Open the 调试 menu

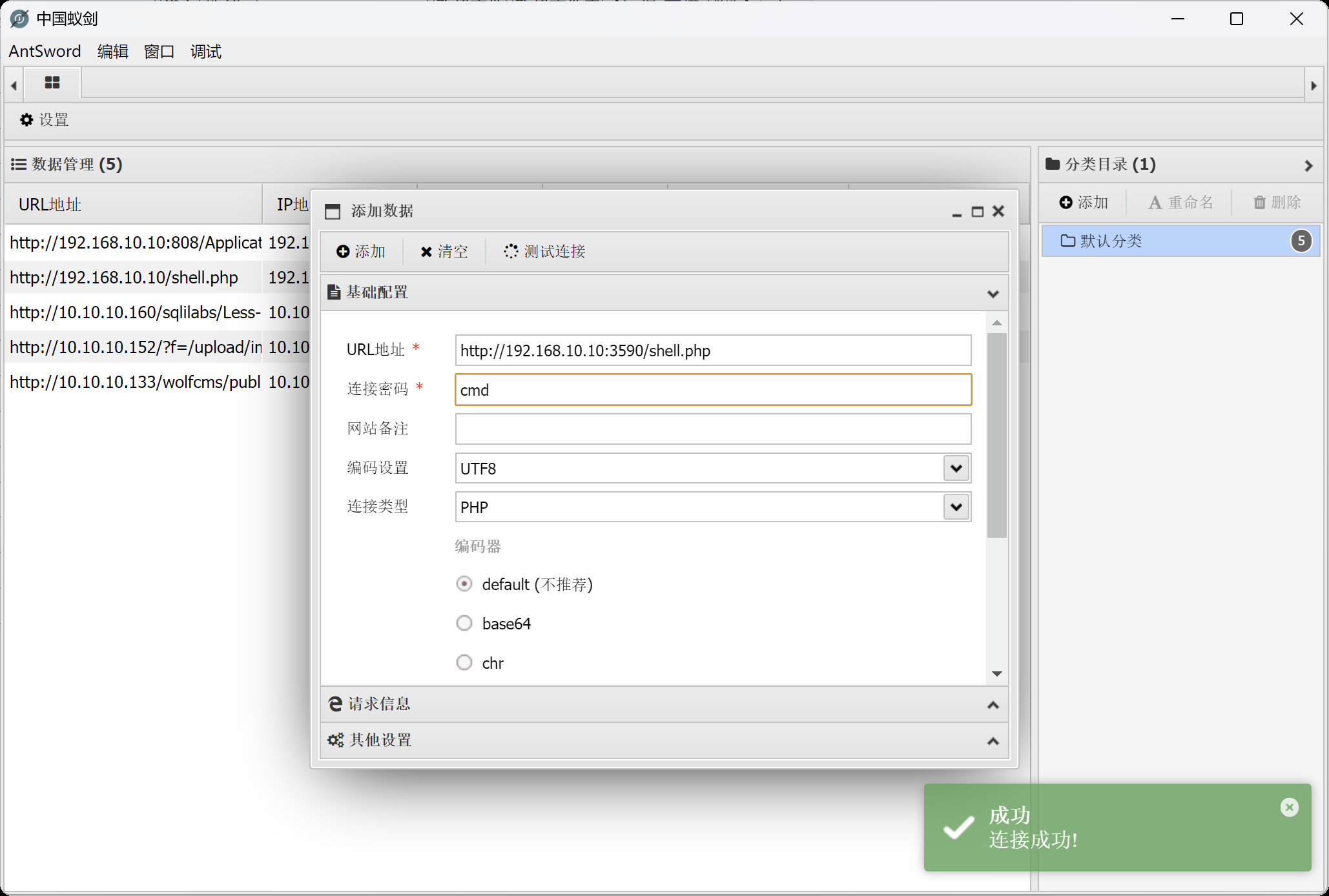click(205, 52)
